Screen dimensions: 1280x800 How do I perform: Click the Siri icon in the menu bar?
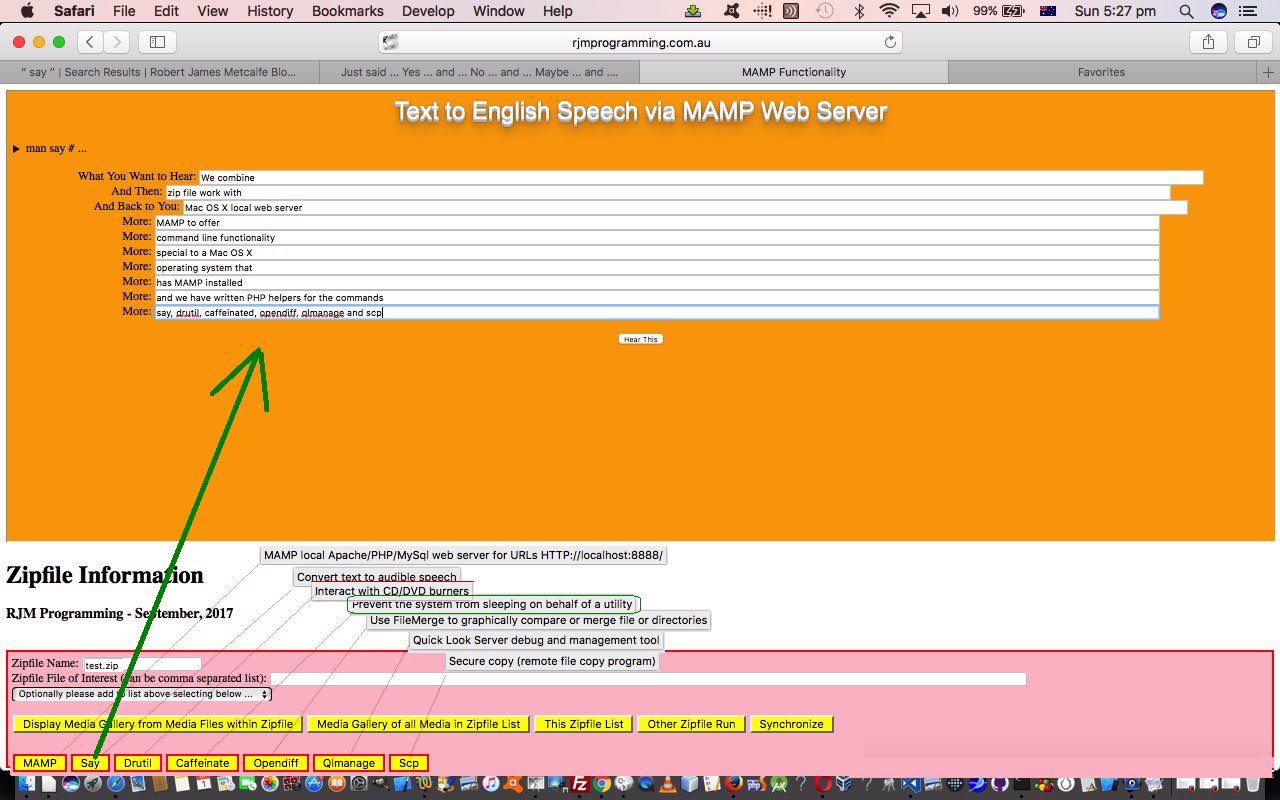click(1218, 11)
